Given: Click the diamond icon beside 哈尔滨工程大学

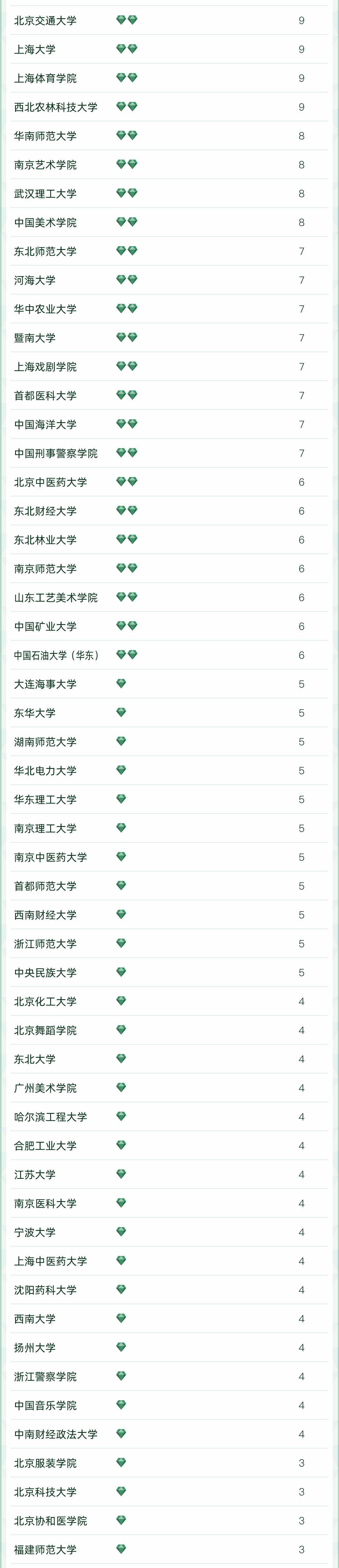Looking at the screenshot, I should click(x=121, y=1116).
